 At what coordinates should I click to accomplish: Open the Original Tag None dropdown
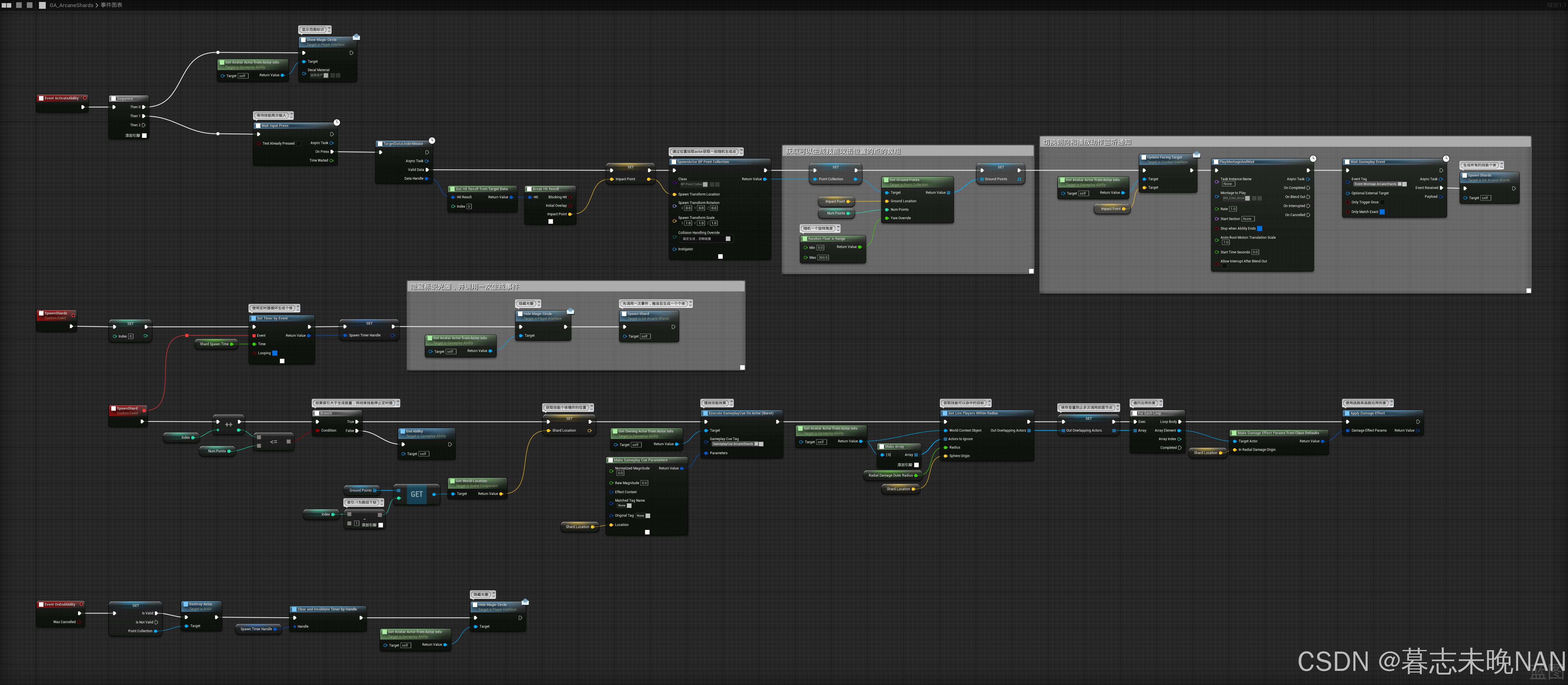pyautogui.click(x=643, y=516)
